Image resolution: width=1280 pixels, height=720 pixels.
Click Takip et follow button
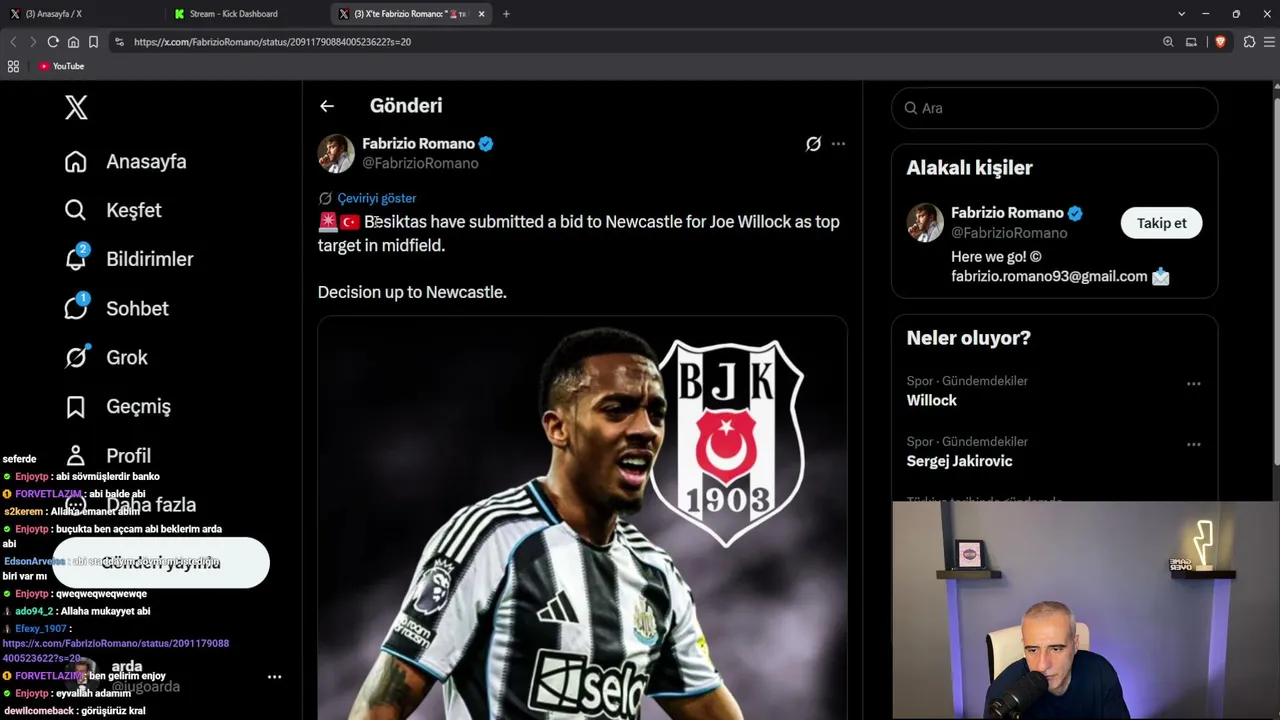1161,223
